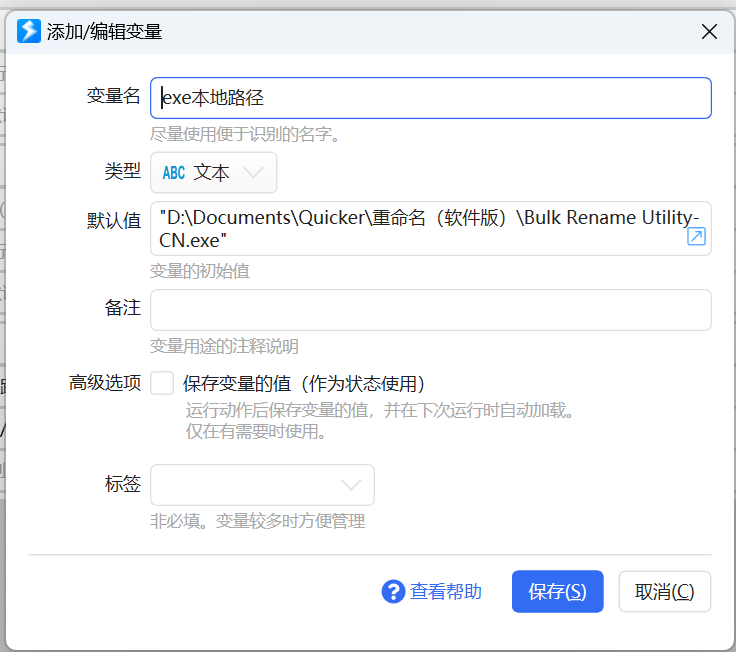Open the 查看帮助 link
The width and height of the screenshot is (736, 652).
[445, 591]
